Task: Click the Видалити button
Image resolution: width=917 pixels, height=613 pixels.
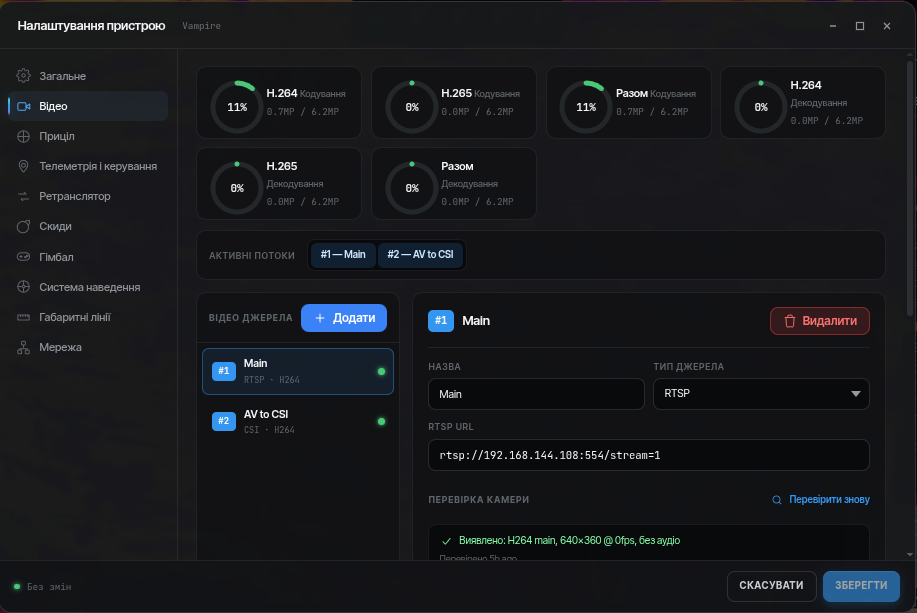Action: coord(820,321)
